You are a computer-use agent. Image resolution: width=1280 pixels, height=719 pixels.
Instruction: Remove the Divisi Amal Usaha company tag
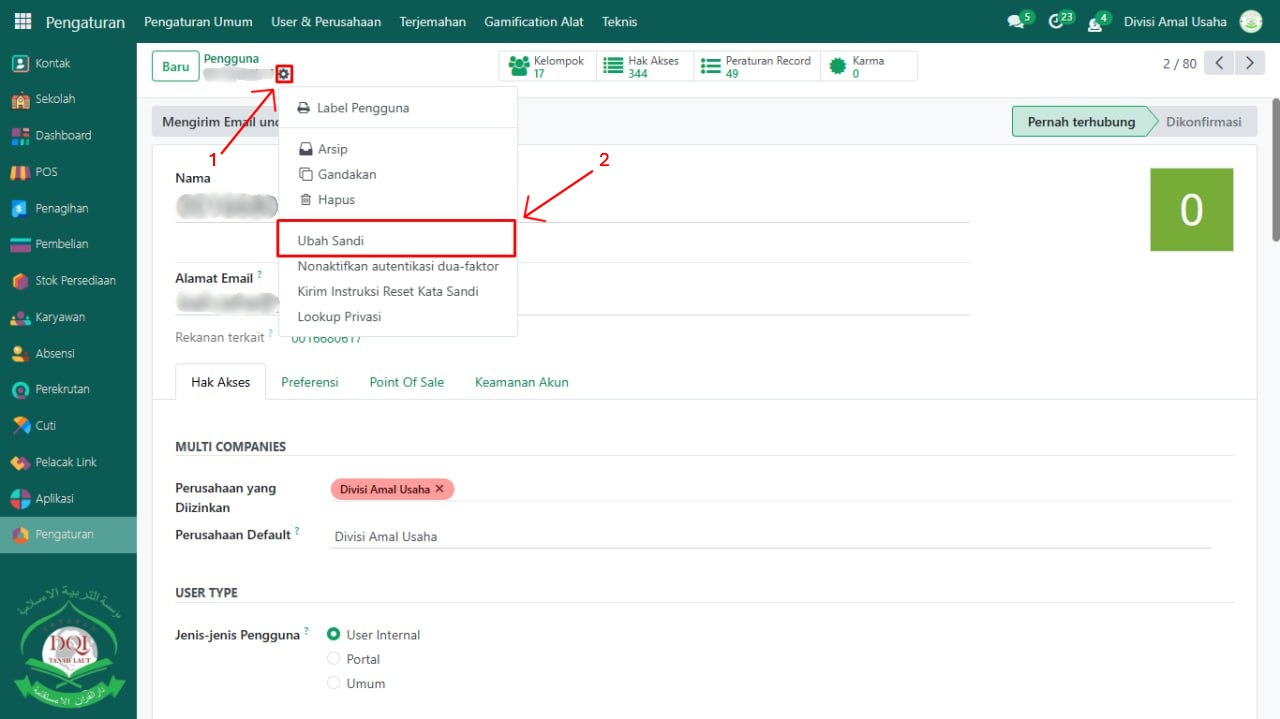439,489
